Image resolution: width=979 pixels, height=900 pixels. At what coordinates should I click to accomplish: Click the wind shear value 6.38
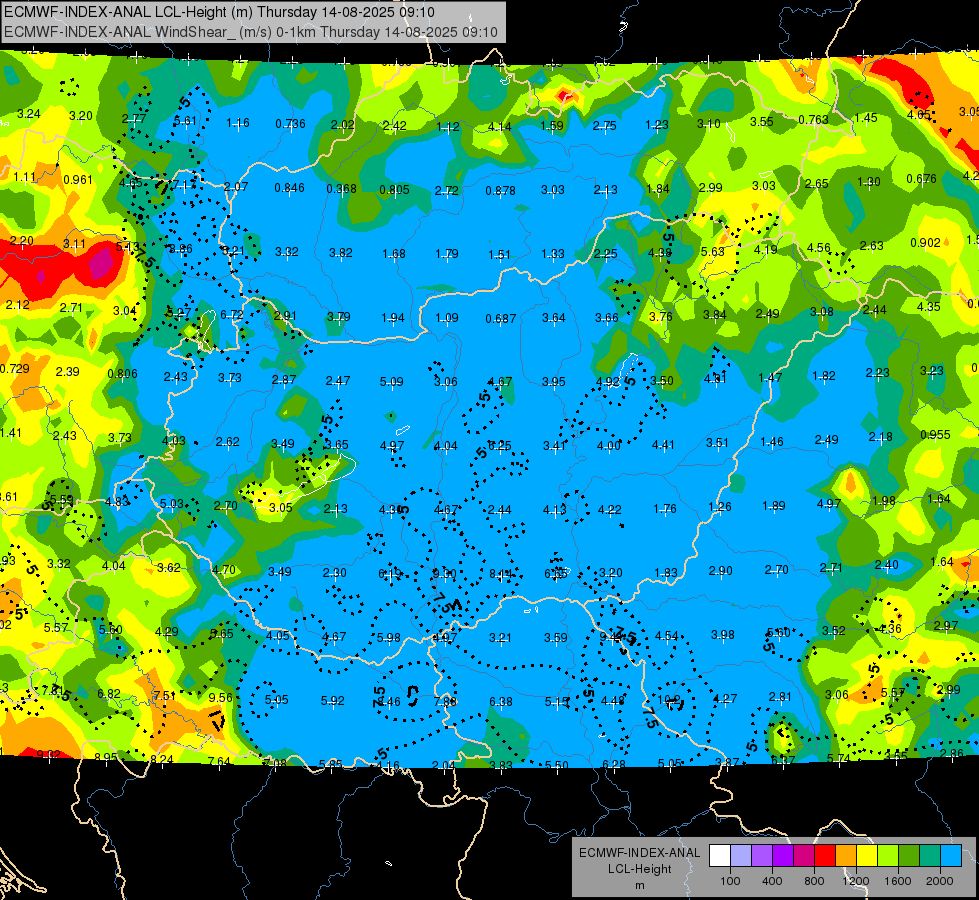pos(501,702)
